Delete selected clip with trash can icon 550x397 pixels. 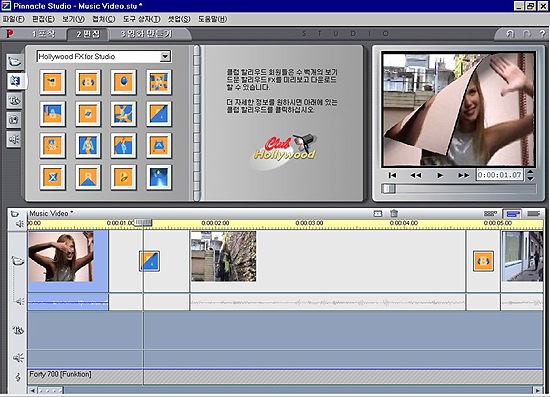point(394,213)
